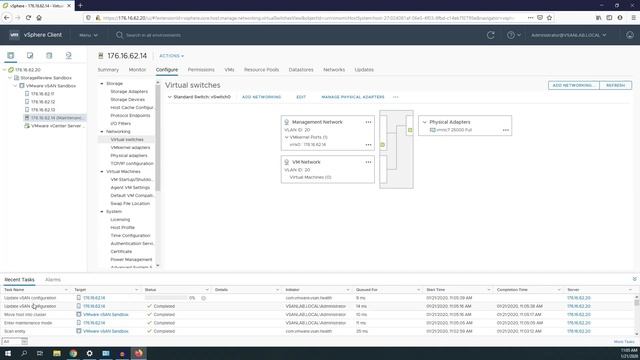This screenshot has width=640, height=360.
Task: Switch to the Datastores tab
Action: click(x=301, y=70)
